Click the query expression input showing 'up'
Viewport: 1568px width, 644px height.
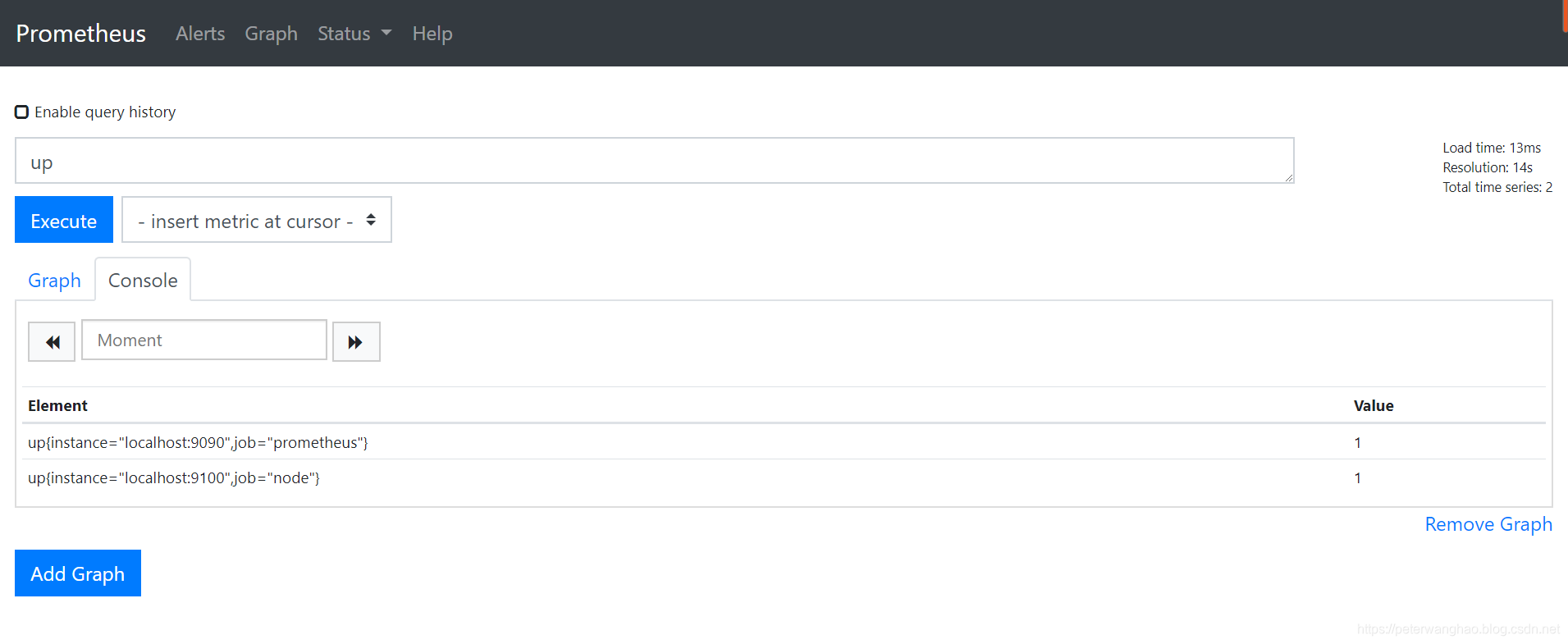click(652, 161)
